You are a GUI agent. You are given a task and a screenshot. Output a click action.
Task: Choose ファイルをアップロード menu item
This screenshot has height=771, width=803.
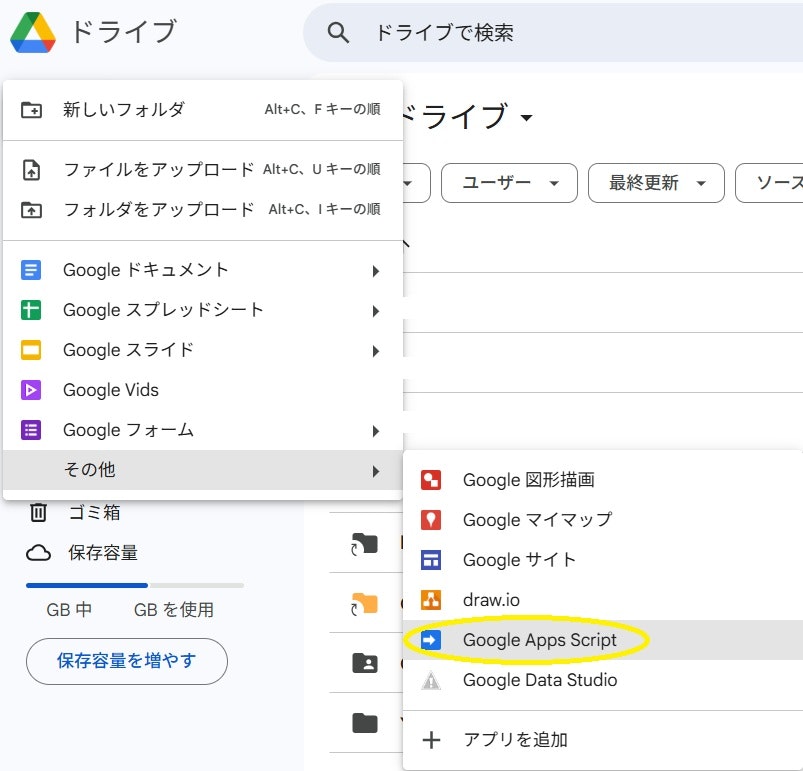point(203,169)
